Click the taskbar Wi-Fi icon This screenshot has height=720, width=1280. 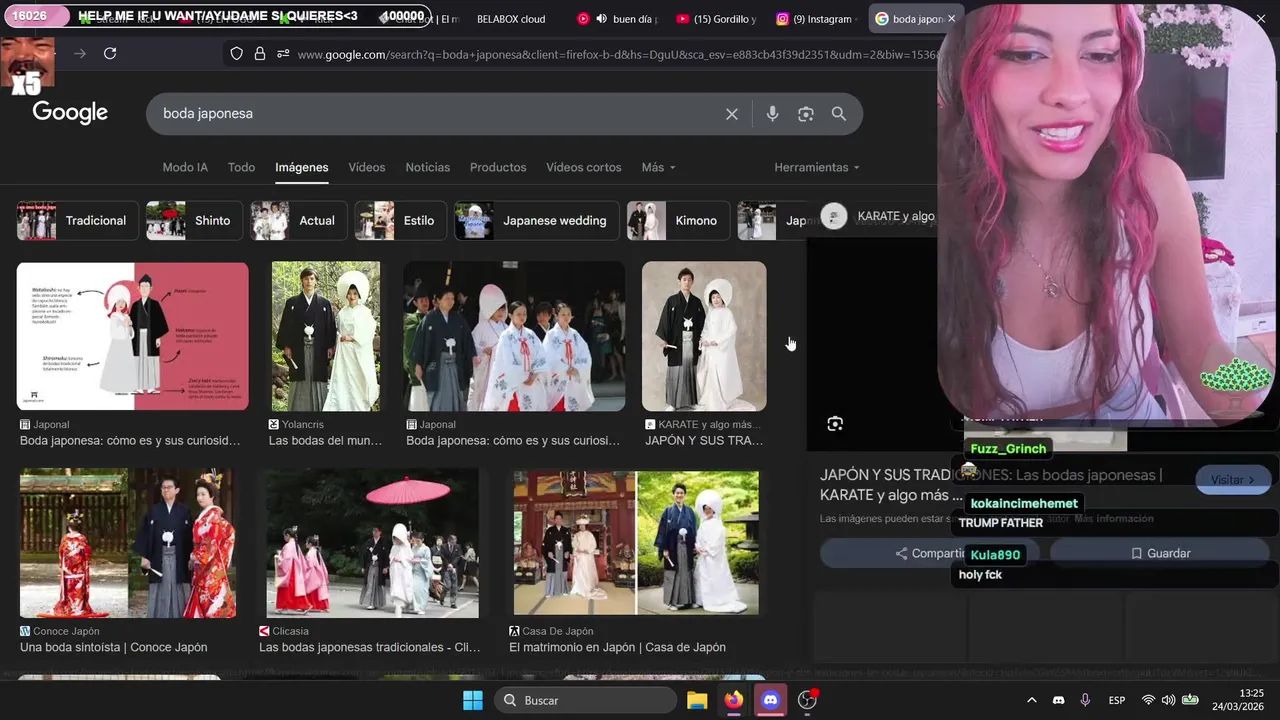coord(1148,700)
